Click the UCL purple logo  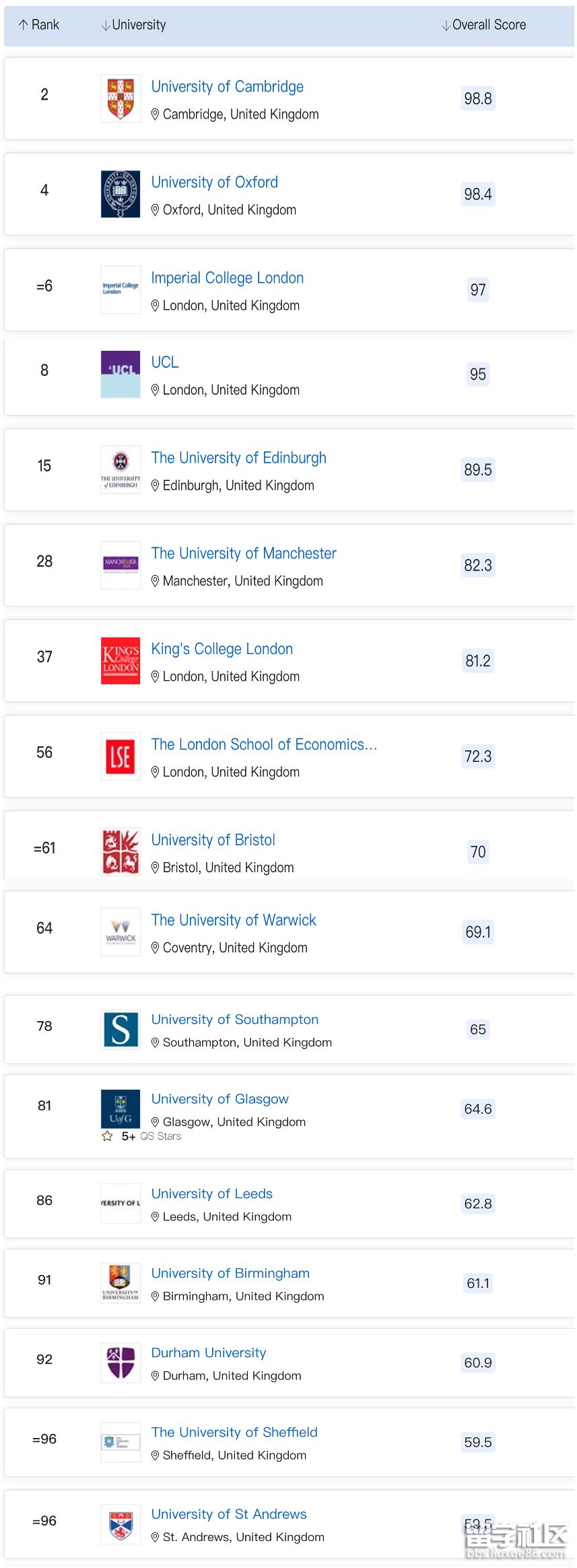121,374
